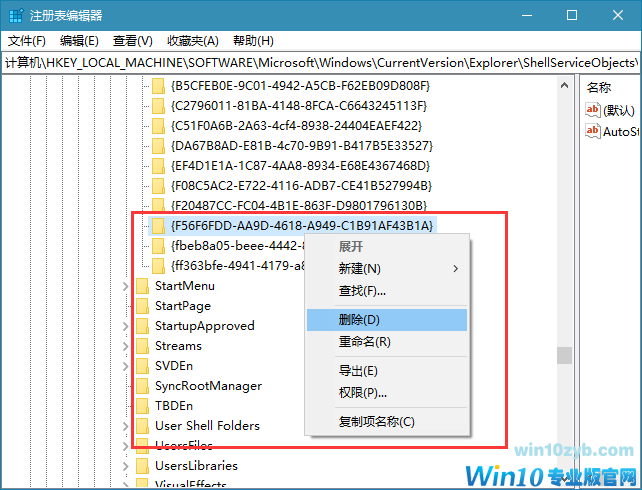Select the (默认) value entry
Image resolution: width=642 pixels, height=490 pixels.
coord(619,110)
